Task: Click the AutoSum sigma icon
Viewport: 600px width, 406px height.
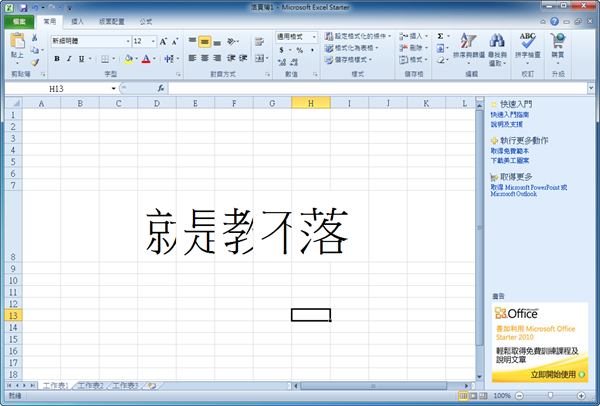Action: 440,36
